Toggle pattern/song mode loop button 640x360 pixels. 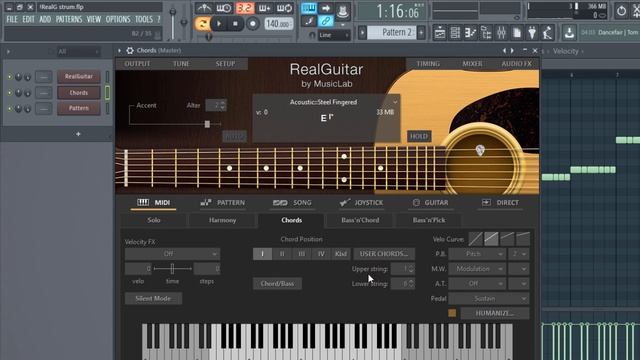pos(202,24)
